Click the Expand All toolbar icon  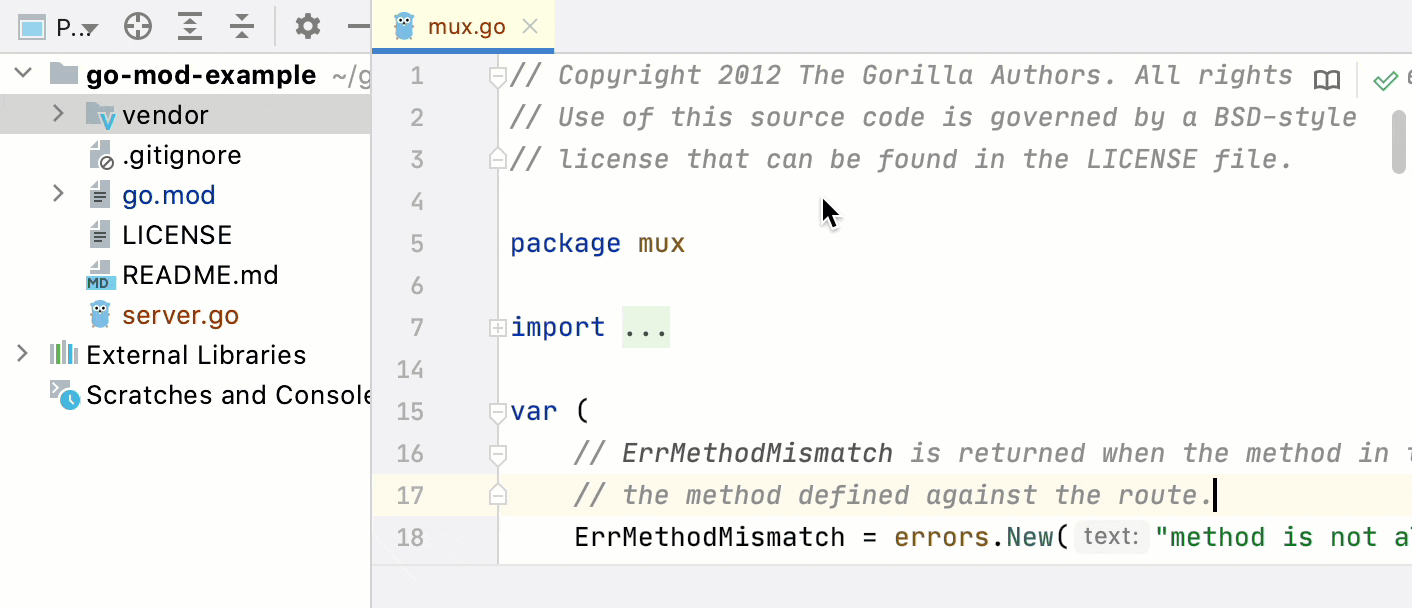click(x=190, y=27)
